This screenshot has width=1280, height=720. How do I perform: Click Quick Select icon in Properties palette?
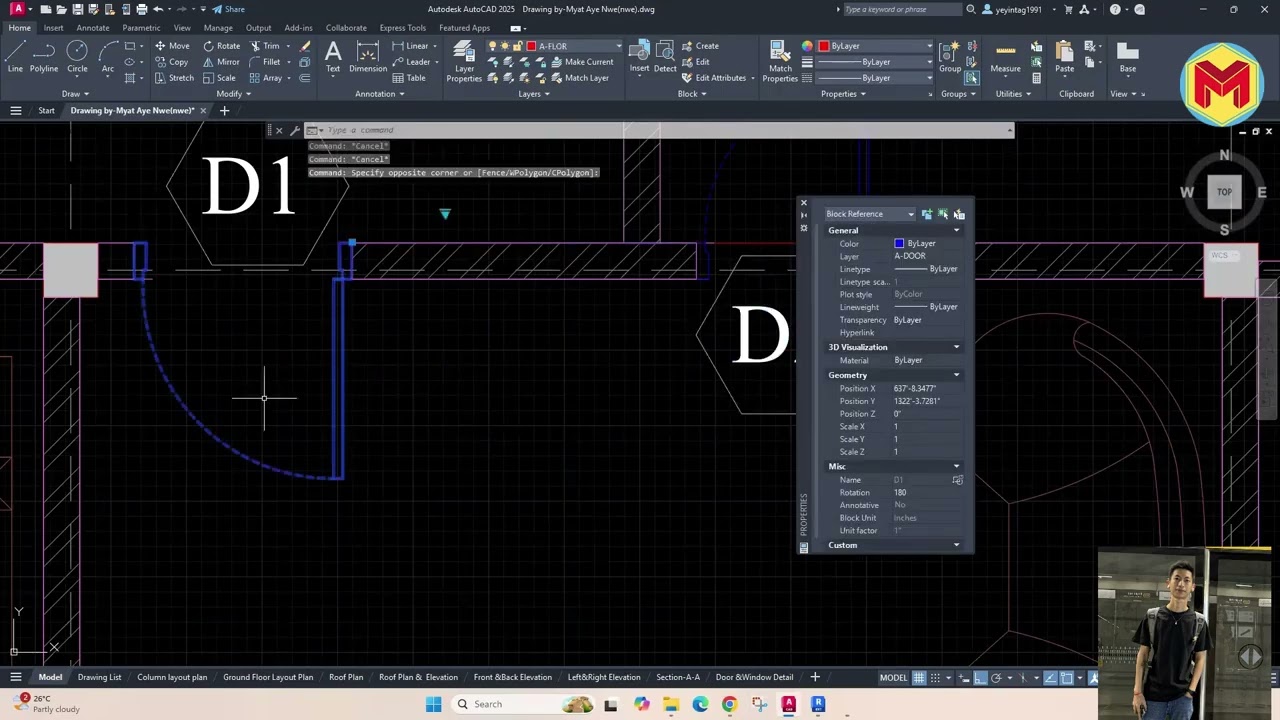point(959,214)
